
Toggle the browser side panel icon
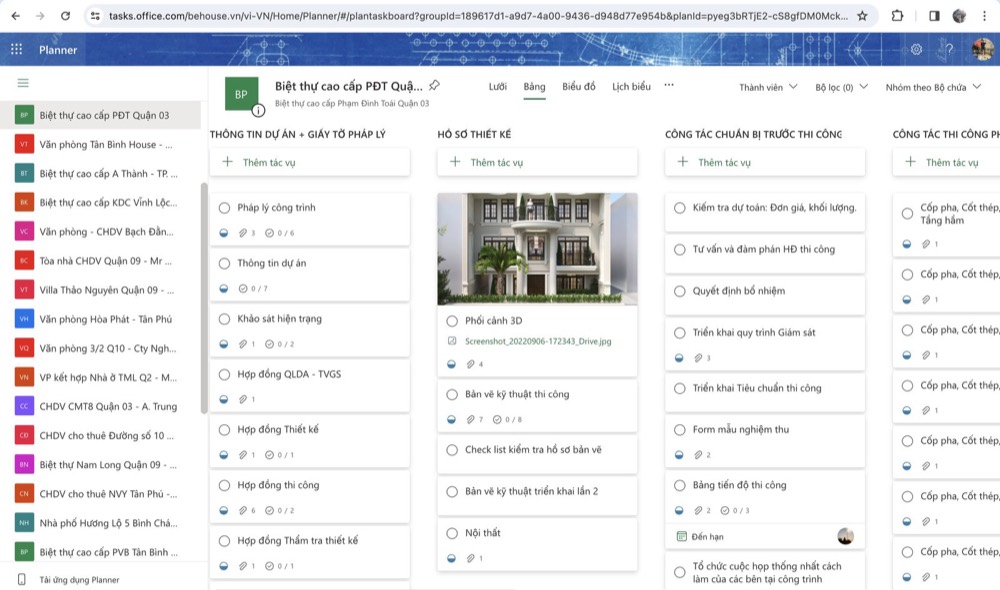coord(934,16)
